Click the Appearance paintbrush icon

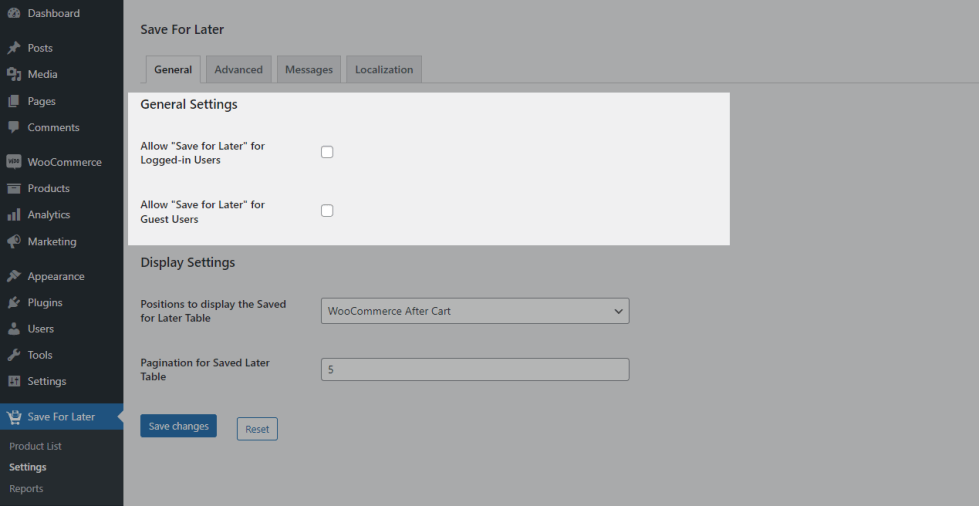click(x=14, y=276)
